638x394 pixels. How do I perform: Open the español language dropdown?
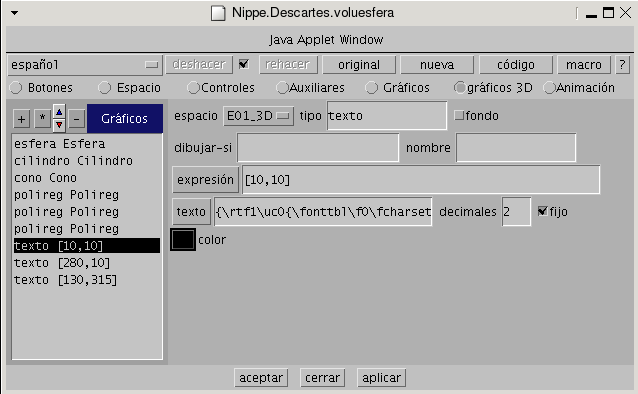point(85,65)
